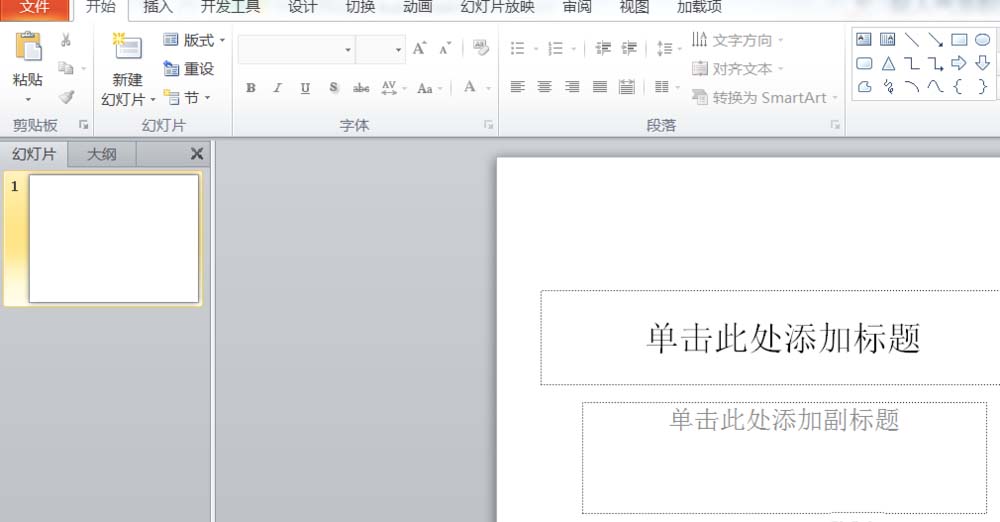Justify text alignment
Viewport: 1000px width, 522px height.
[599, 87]
